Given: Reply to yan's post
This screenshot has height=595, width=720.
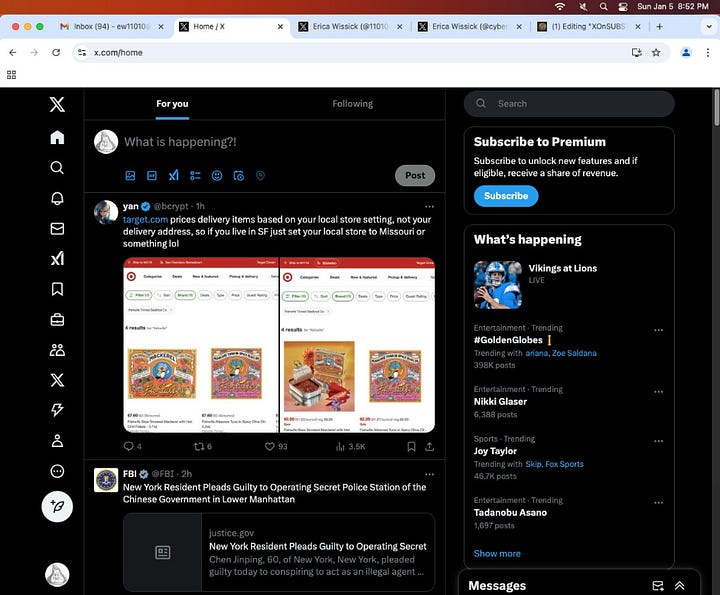Looking at the screenshot, I should click(x=132, y=446).
